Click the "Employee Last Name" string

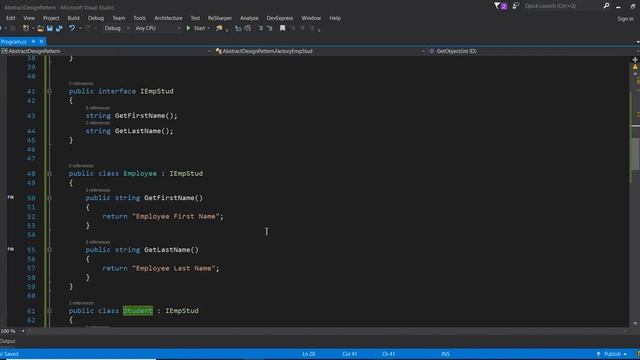[x=173, y=268]
